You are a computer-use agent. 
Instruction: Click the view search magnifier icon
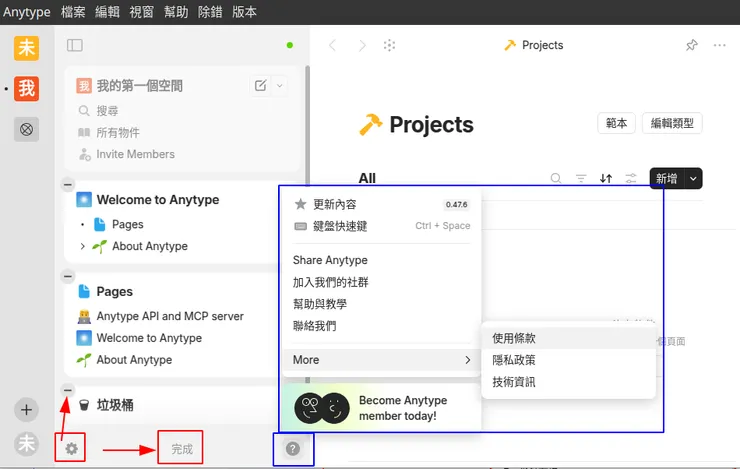pyautogui.click(x=556, y=178)
